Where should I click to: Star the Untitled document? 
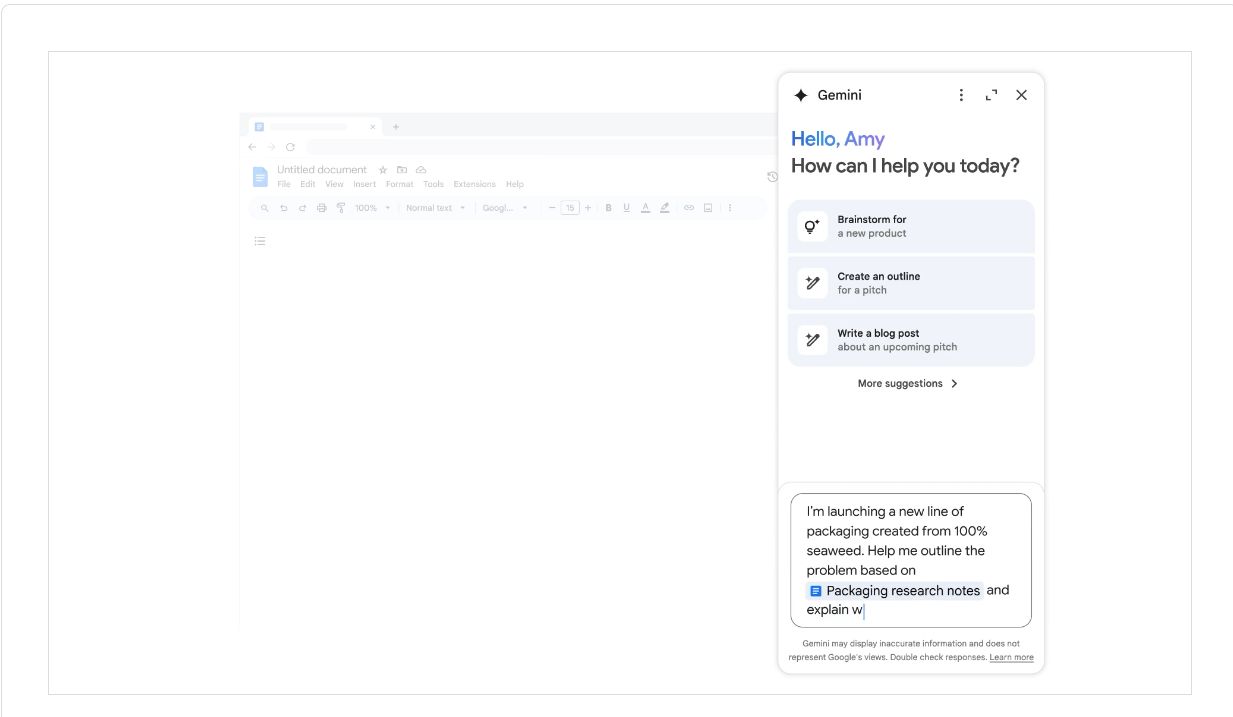click(383, 170)
